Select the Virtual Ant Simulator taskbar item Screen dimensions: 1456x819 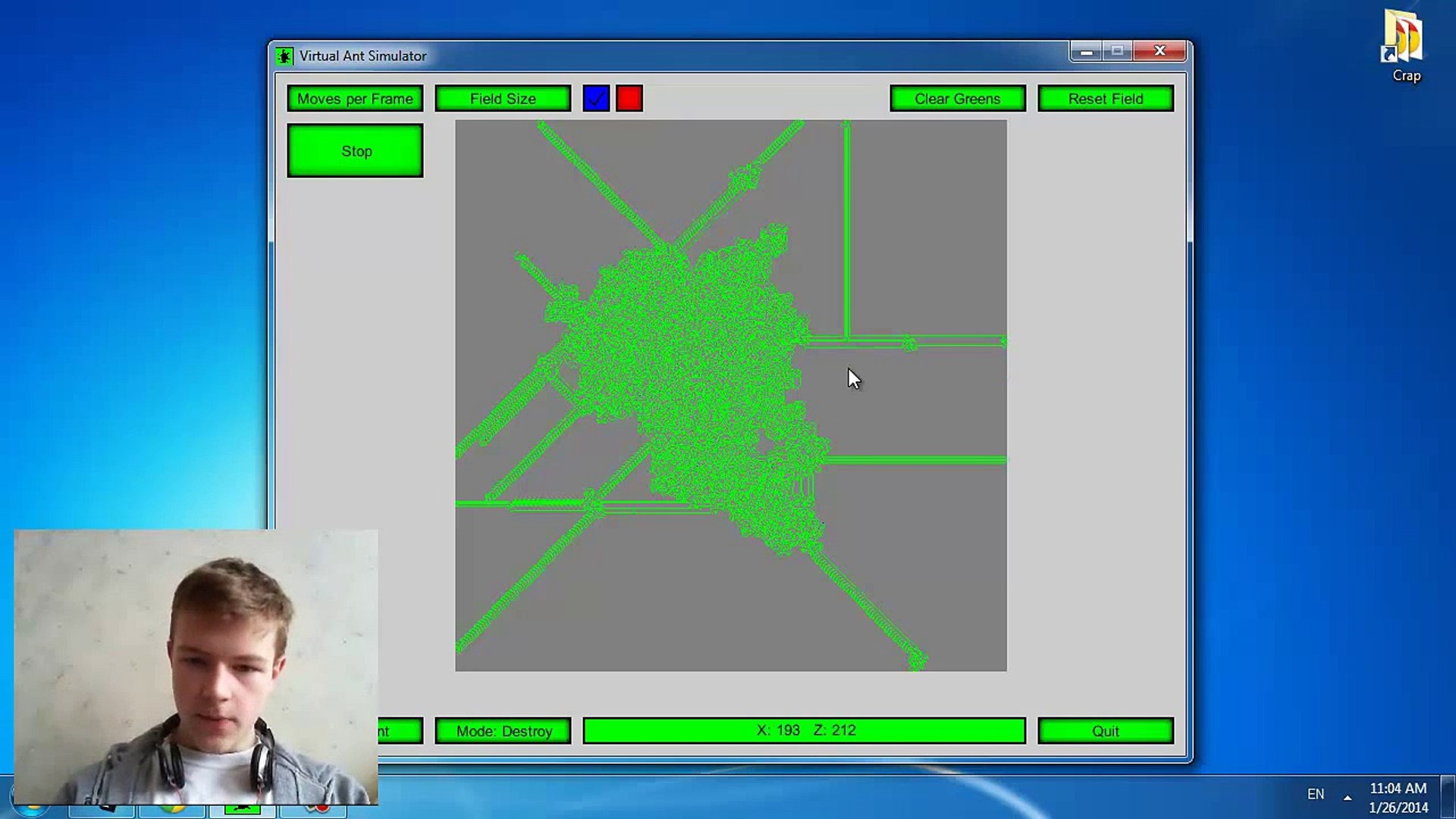click(x=243, y=810)
